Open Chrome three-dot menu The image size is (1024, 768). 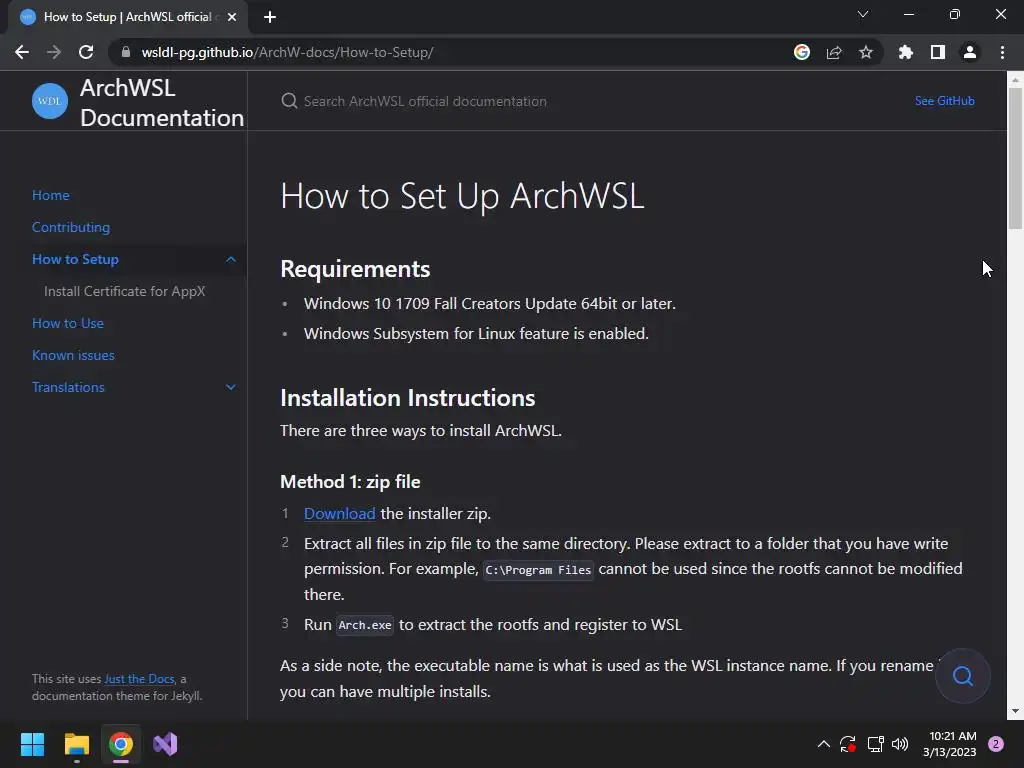1002,52
